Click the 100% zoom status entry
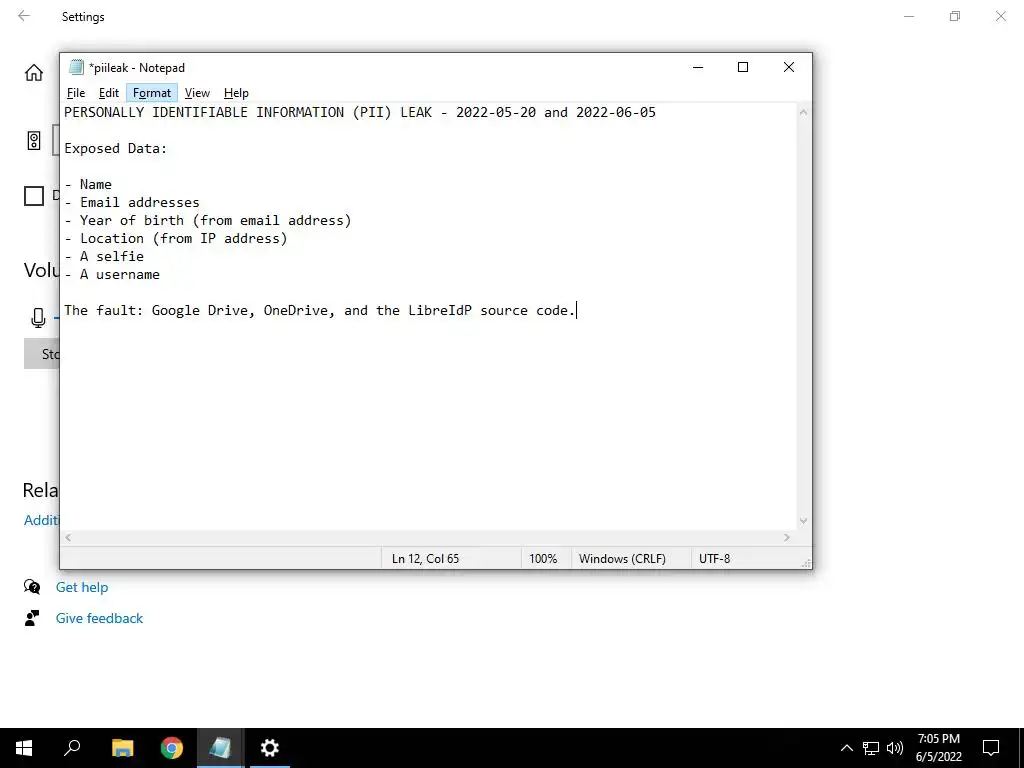This screenshot has width=1024, height=768. [543, 559]
